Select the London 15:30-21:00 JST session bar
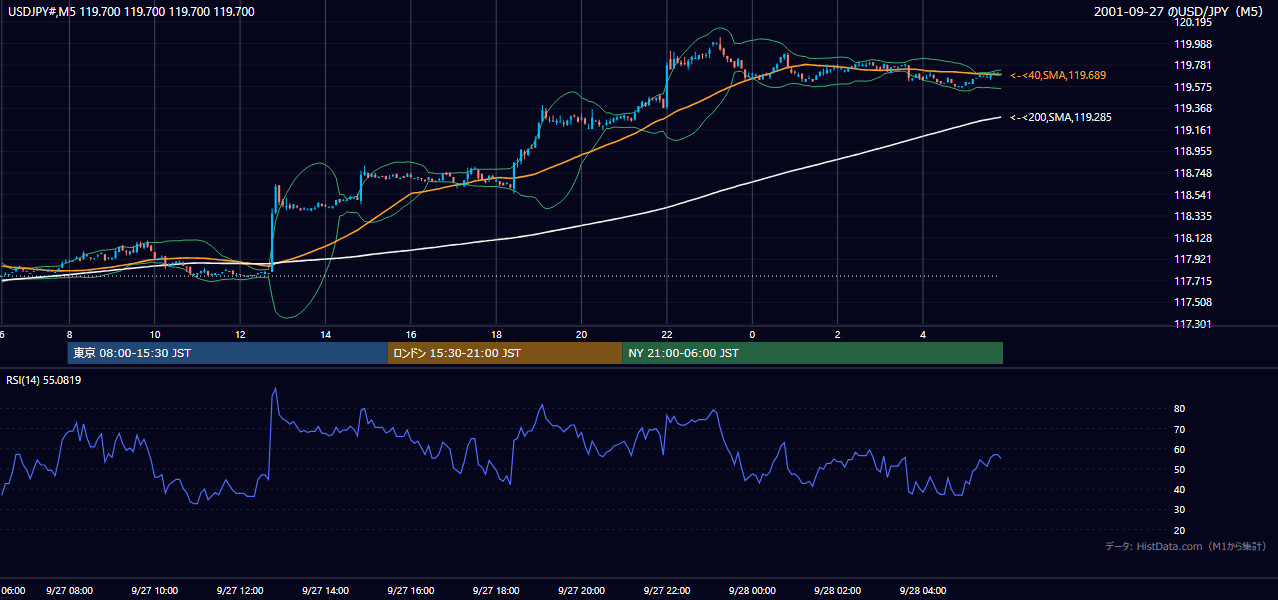Image resolution: width=1278 pixels, height=600 pixels. click(x=505, y=353)
